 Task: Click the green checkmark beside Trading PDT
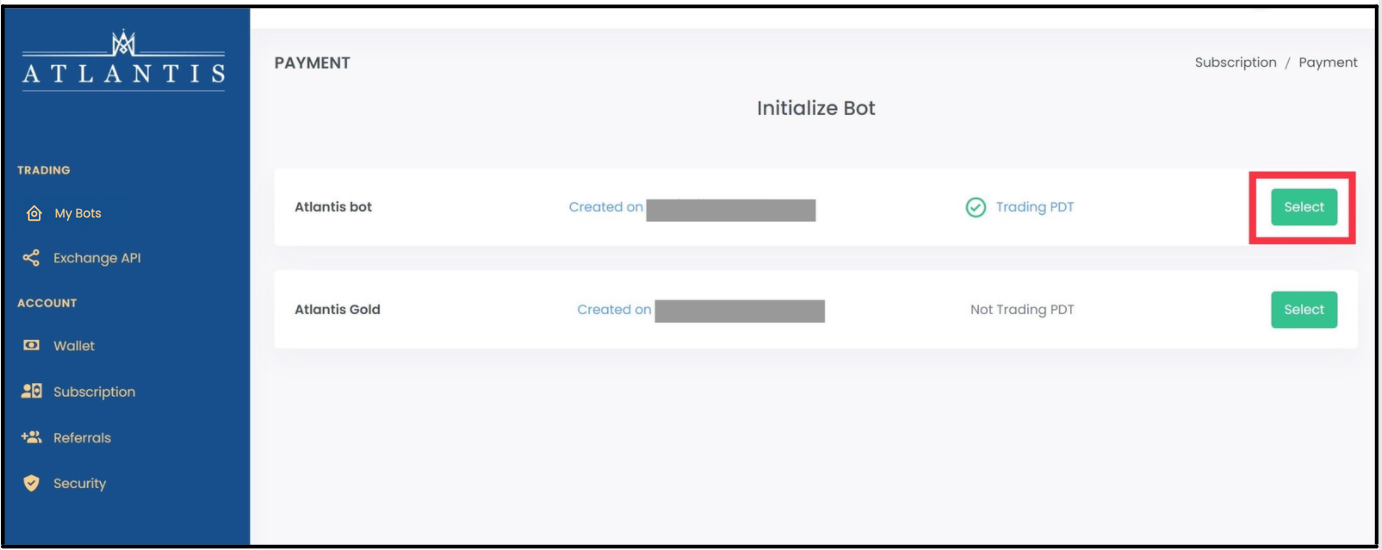coord(975,207)
